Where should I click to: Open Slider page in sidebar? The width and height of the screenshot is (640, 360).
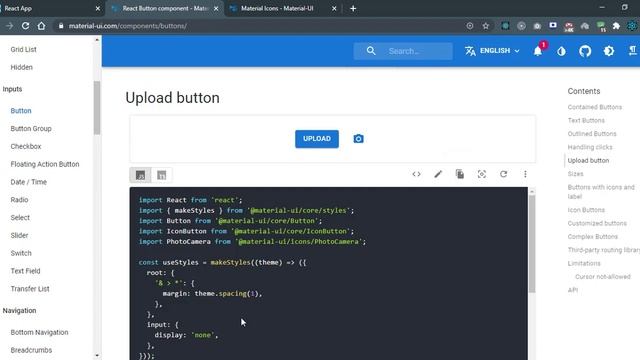(19, 236)
